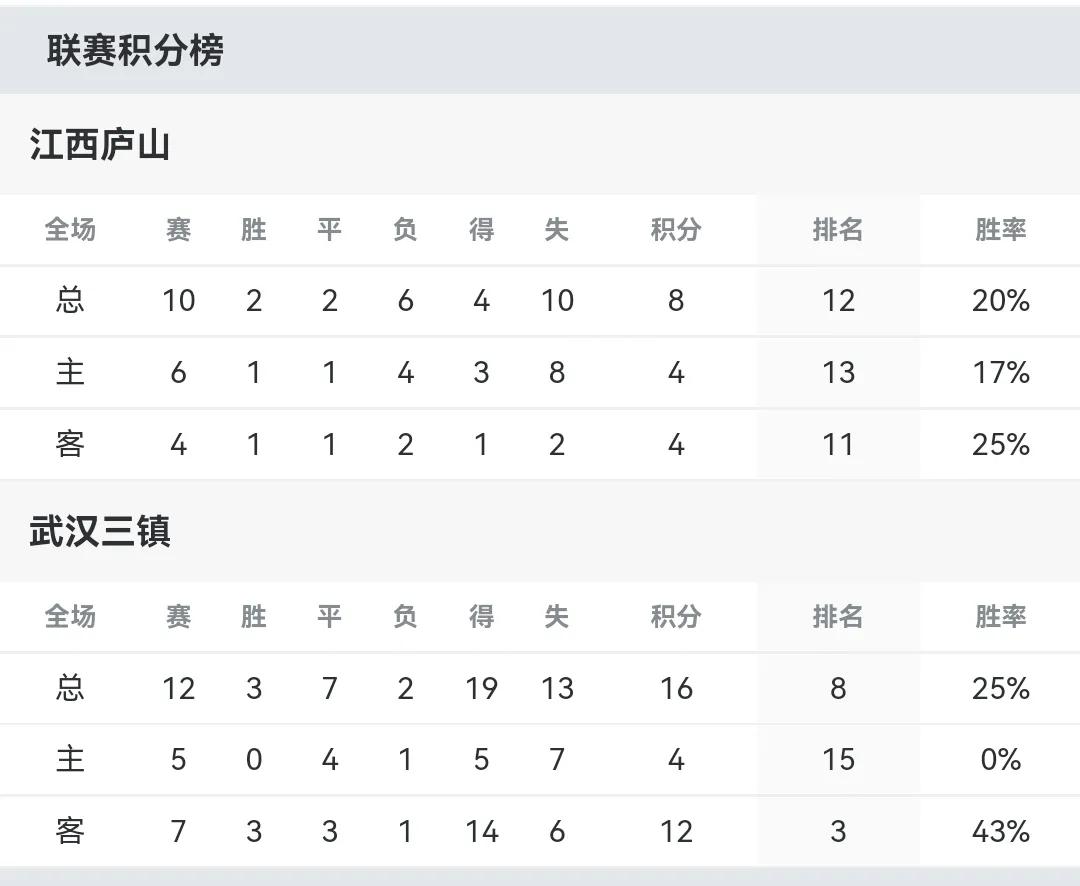Viewport: 1080px width, 886px height.
Task: Click 武汉三镇's total points value 16
Action: (x=676, y=688)
